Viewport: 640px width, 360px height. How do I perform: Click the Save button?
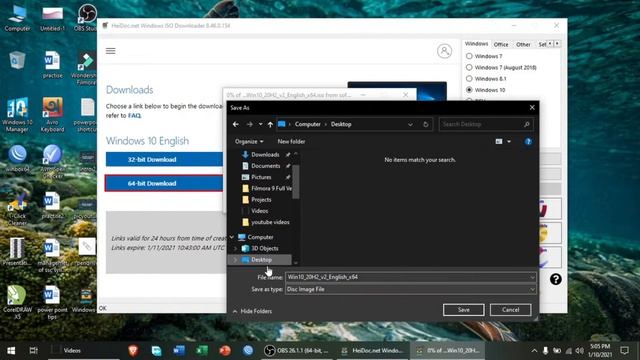[463, 310]
